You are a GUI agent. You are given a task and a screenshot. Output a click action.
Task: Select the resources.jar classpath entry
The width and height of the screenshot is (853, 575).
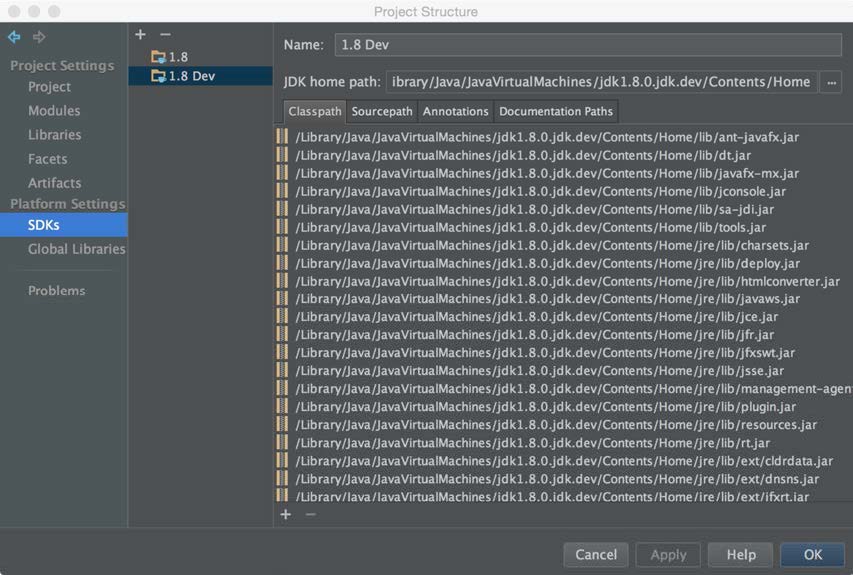(x=556, y=424)
